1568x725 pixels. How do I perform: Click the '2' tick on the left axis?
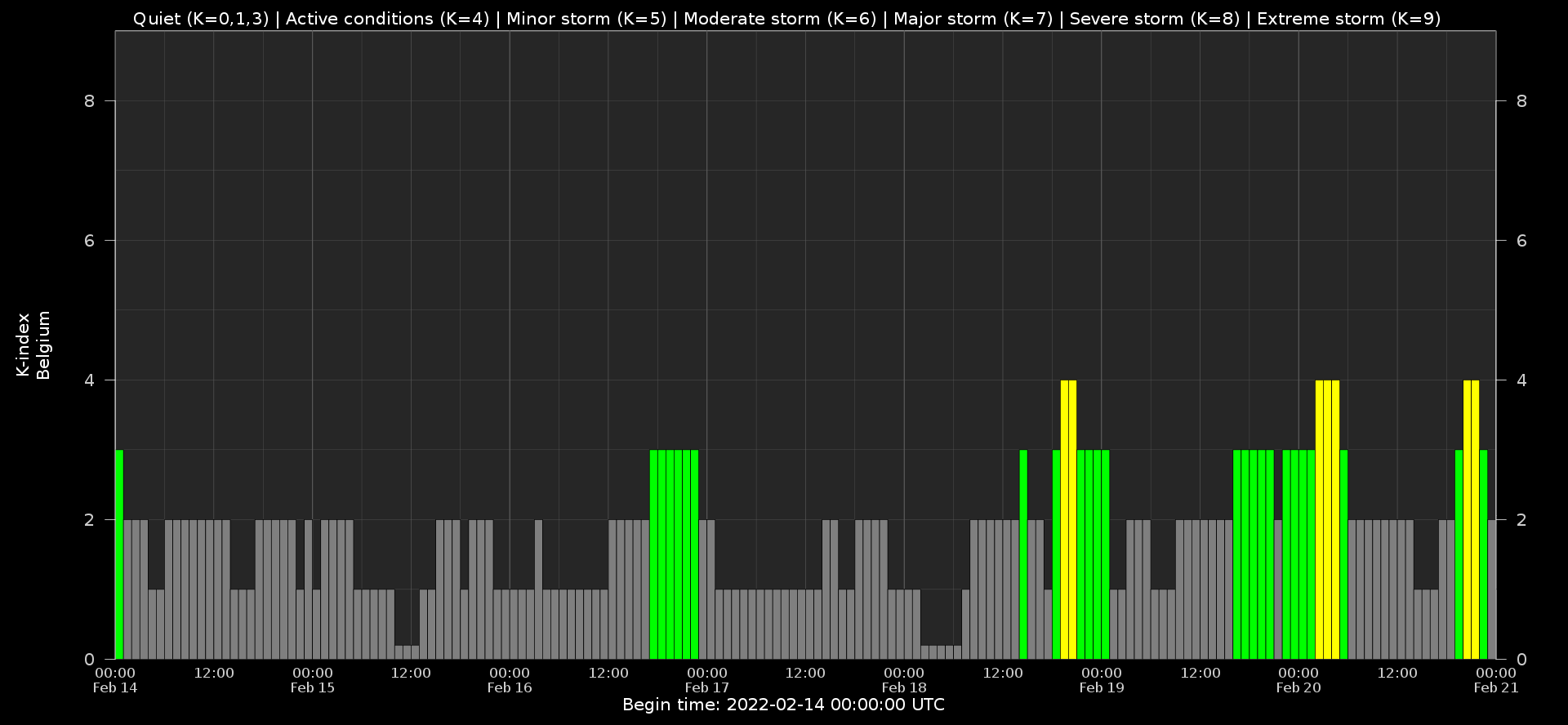point(90,520)
